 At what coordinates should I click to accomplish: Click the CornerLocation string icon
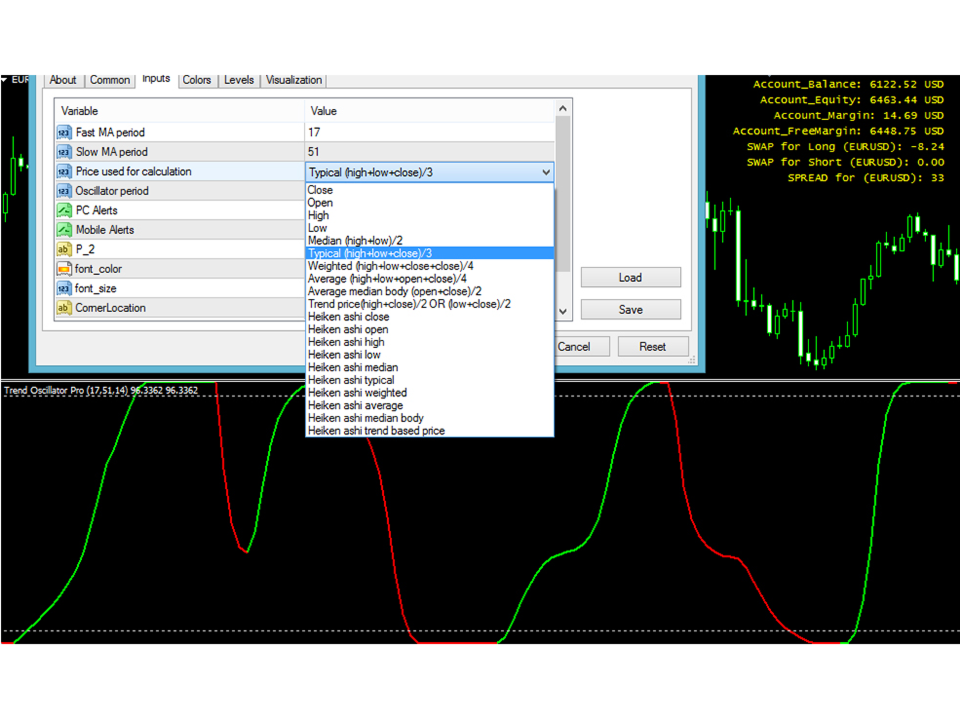tap(64, 308)
